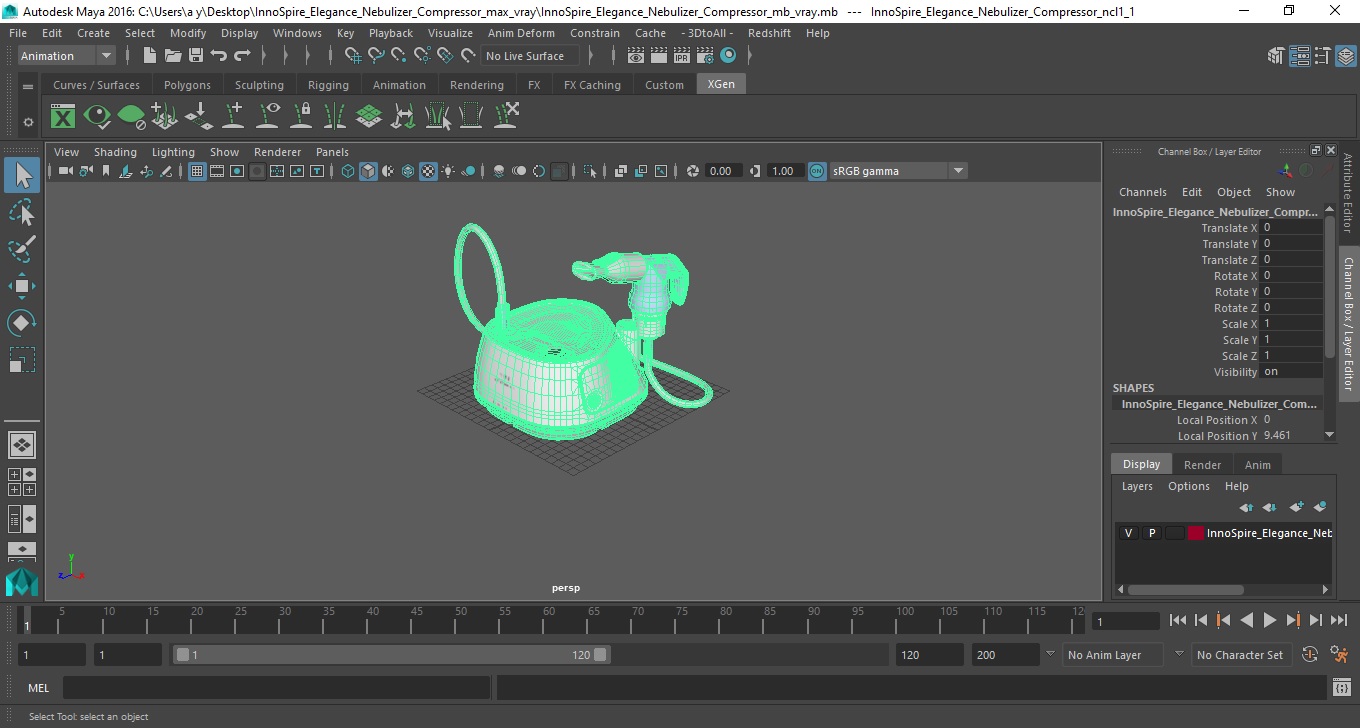
Task: Redo the last undone action
Action: 242,56
